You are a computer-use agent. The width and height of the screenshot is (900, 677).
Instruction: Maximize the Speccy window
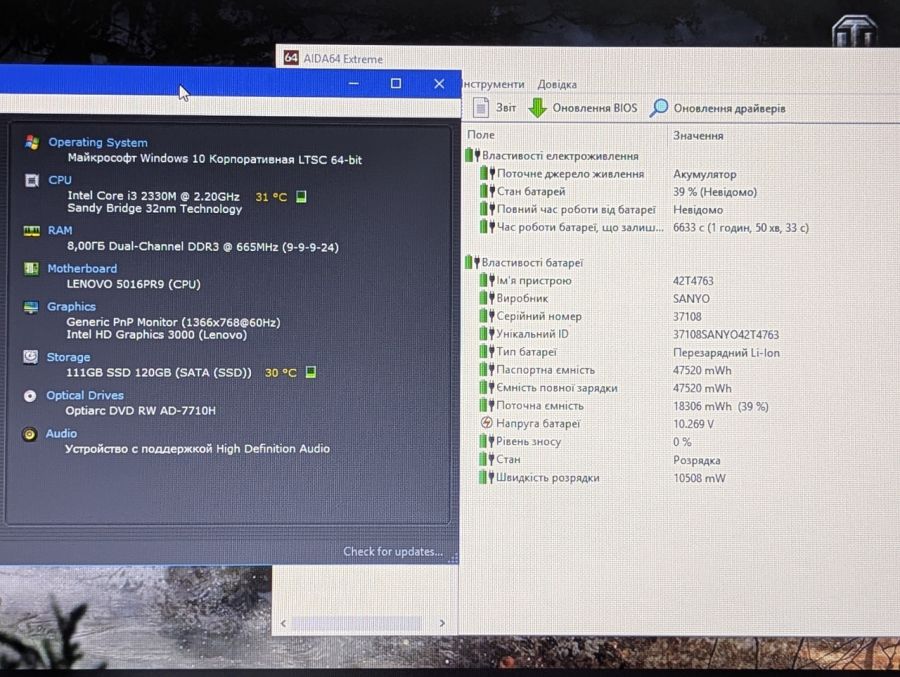coord(395,83)
